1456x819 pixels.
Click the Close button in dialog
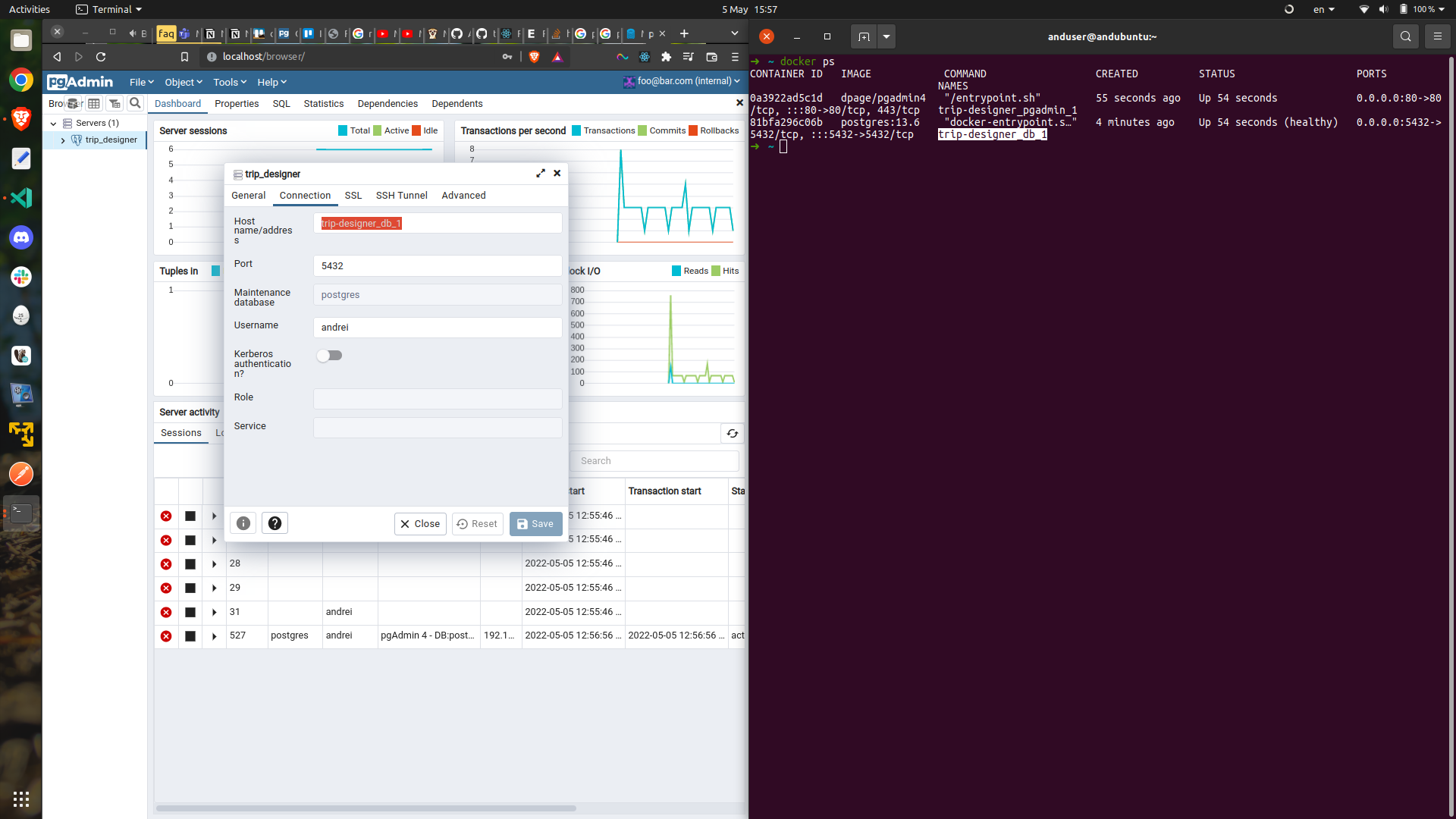[420, 524]
